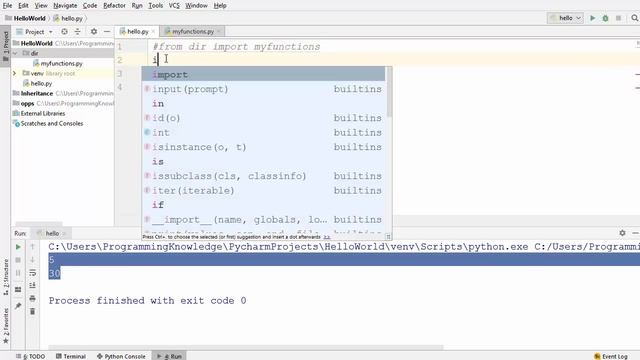The width and height of the screenshot is (640, 360).
Task: Rerun hello with Run panel play icon
Action: (x=18, y=247)
